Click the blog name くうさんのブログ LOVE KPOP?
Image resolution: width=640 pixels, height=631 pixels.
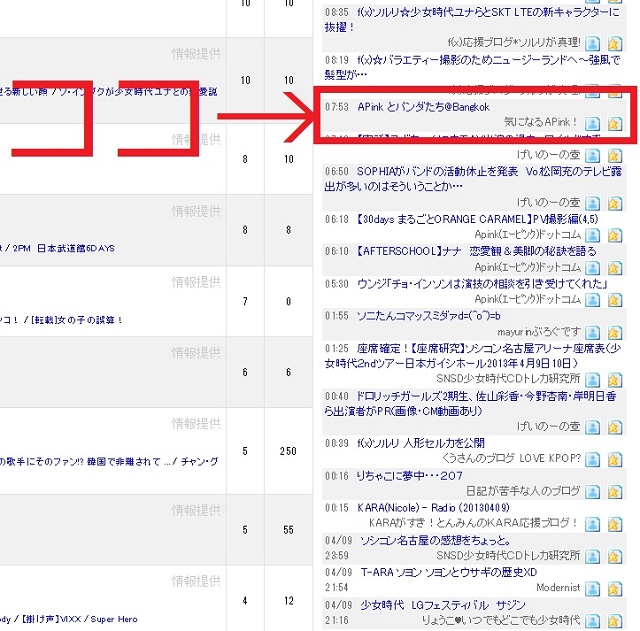pos(511,458)
